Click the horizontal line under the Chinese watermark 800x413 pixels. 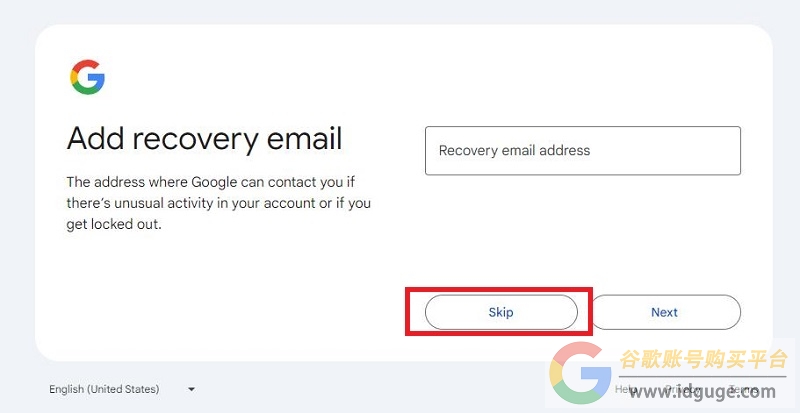tap(703, 377)
